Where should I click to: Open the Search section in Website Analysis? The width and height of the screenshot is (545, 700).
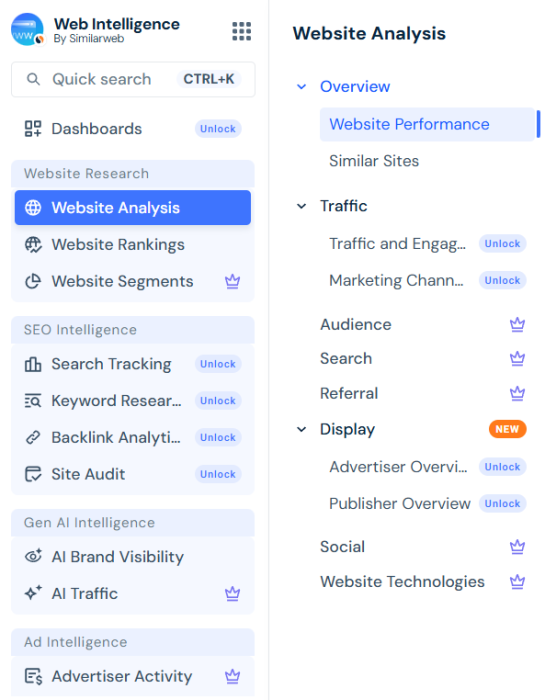pyautogui.click(x=346, y=358)
